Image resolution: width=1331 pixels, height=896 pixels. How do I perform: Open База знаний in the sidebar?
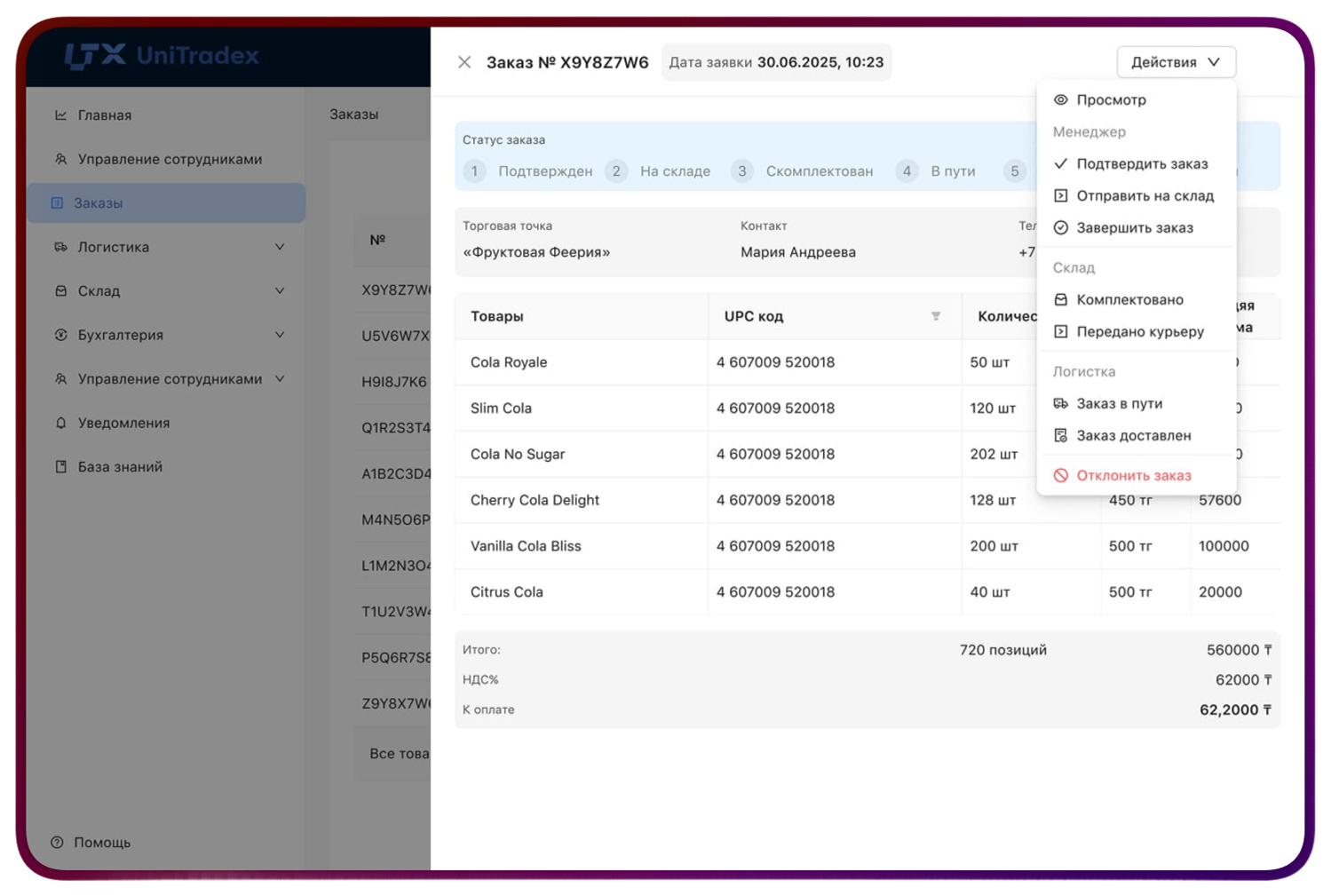click(119, 466)
